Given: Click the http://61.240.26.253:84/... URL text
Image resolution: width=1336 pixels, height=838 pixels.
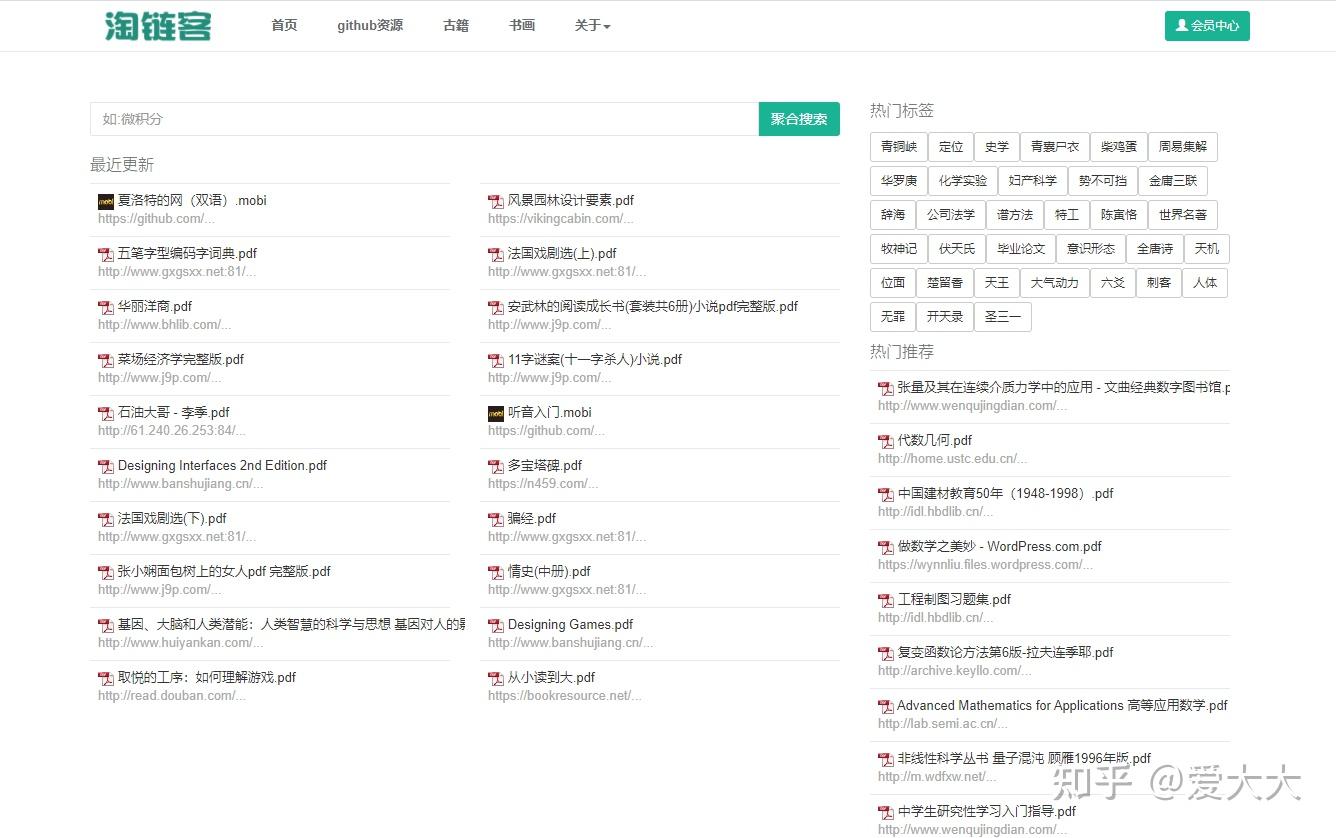Looking at the screenshot, I should pyautogui.click(x=171, y=431).
